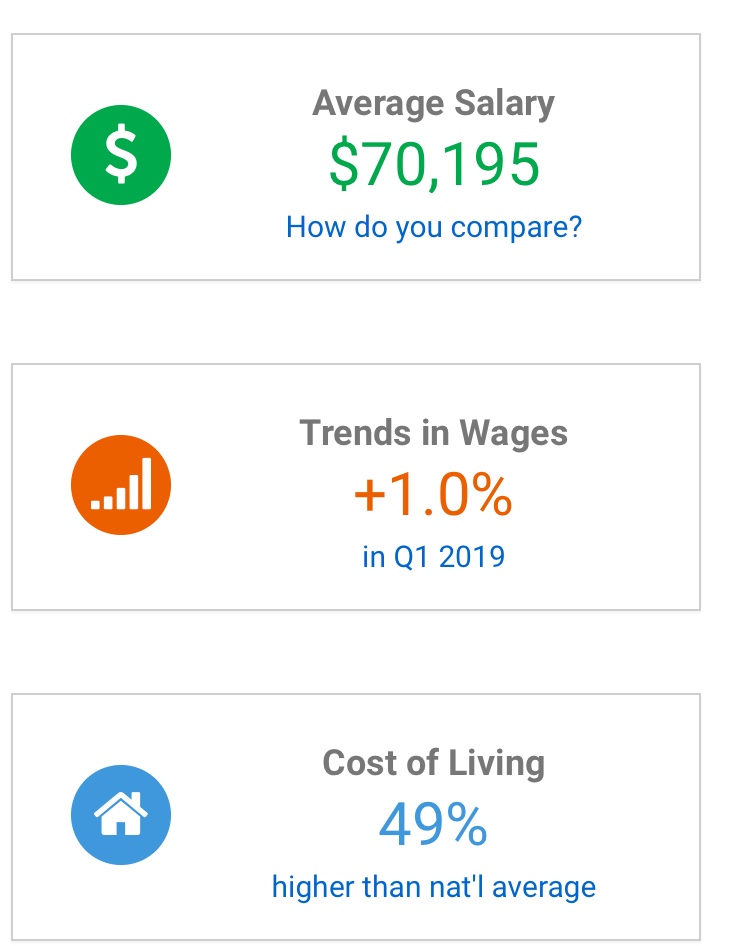Select the Trends in Wages heading
The height and width of the screenshot is (946, 731).
tap(434, 433)
